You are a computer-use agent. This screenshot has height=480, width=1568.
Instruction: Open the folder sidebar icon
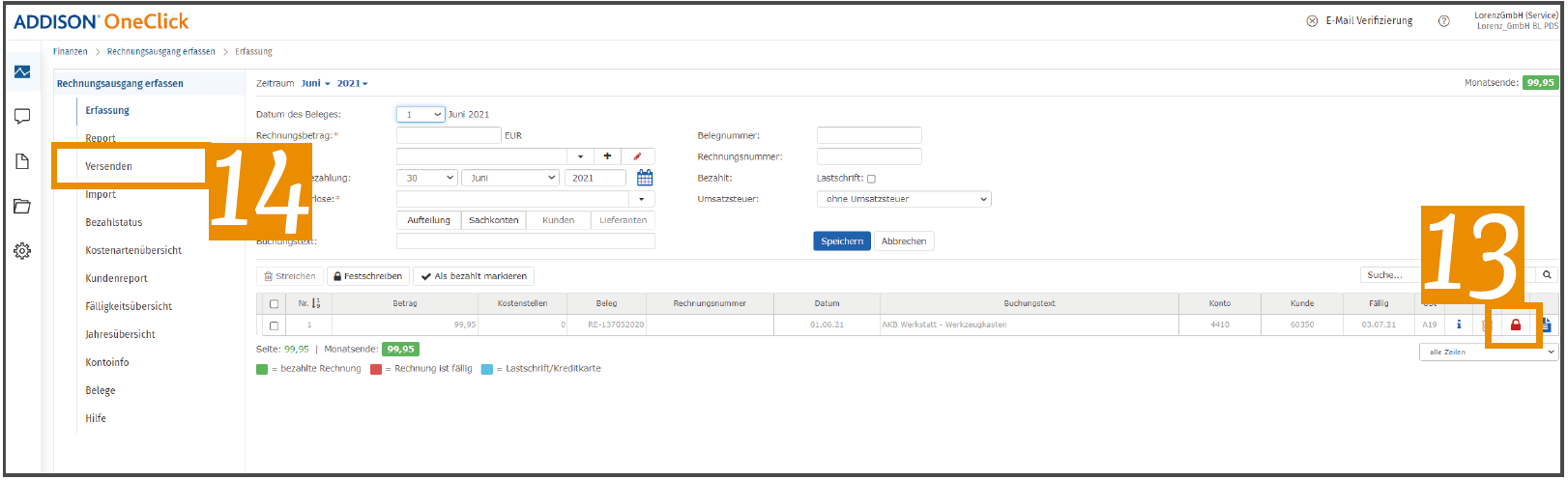click(22, 207)
